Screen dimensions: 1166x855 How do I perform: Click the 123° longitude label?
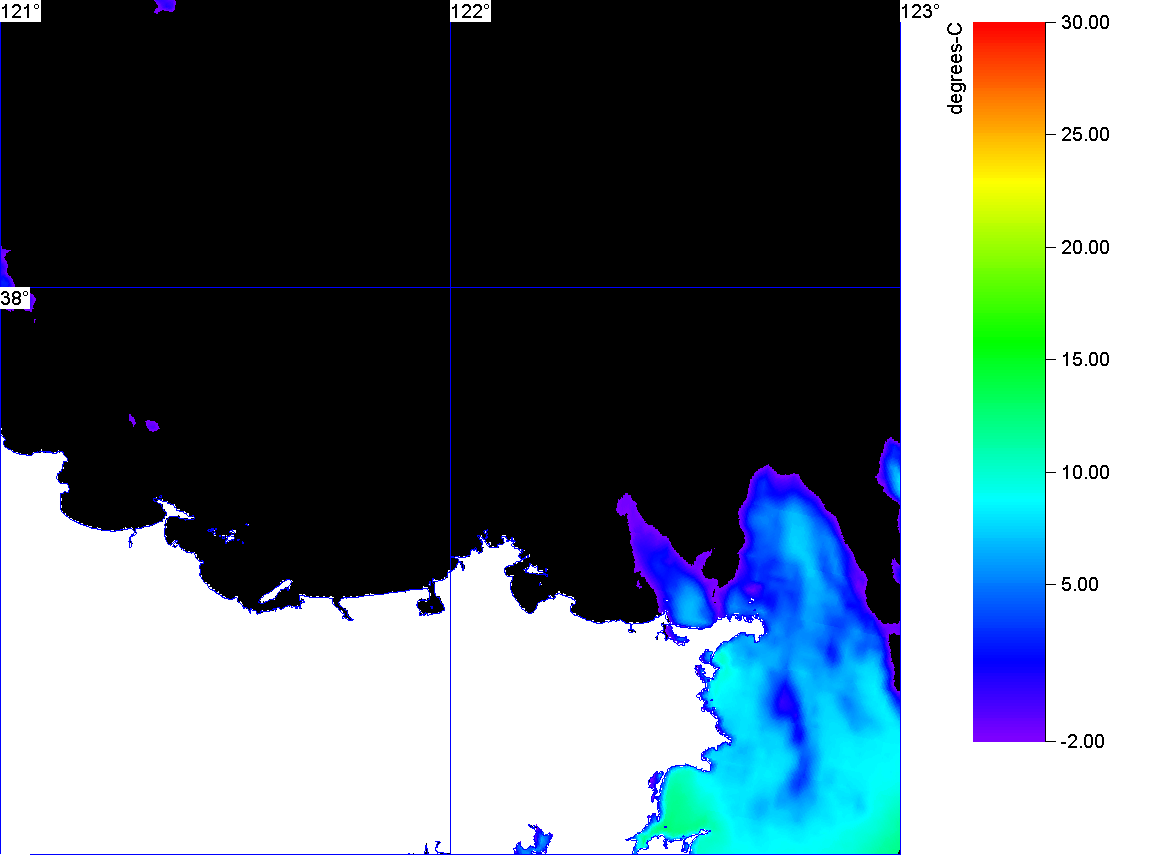click(x=921, y=11)
